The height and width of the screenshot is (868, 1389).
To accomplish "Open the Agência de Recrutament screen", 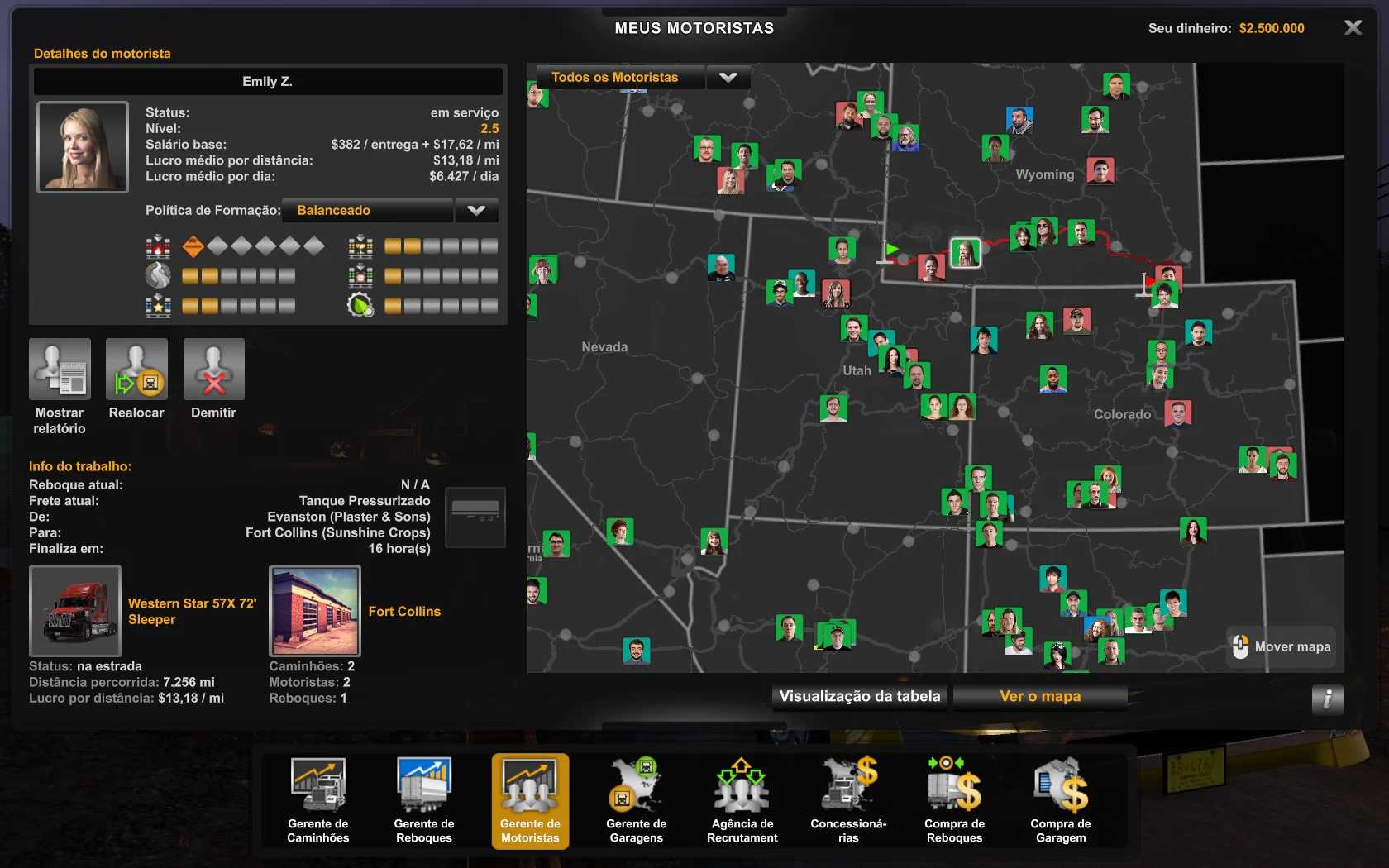I will [742, 799].
